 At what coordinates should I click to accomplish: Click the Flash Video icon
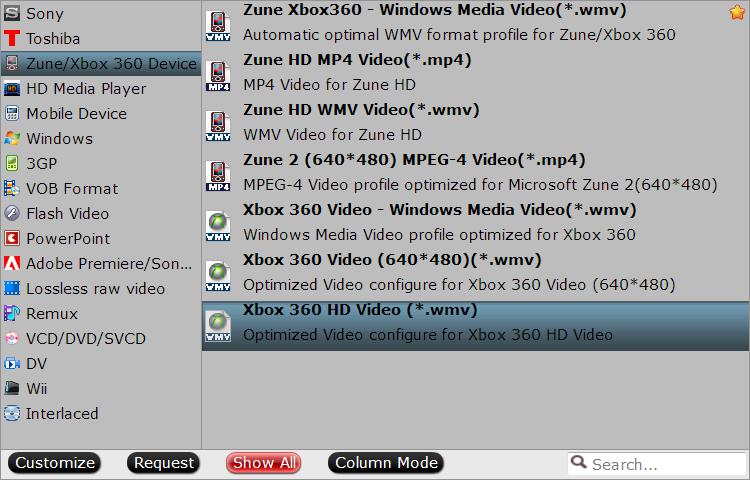click(12, 213)
